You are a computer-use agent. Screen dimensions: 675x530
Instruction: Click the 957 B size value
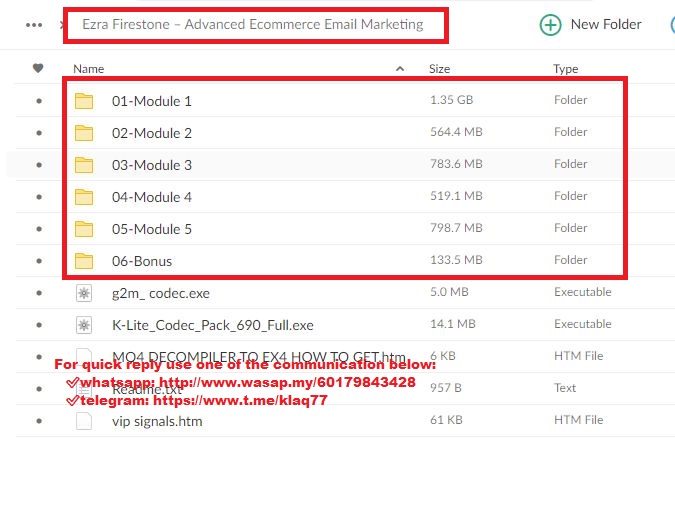pos(446,388)
